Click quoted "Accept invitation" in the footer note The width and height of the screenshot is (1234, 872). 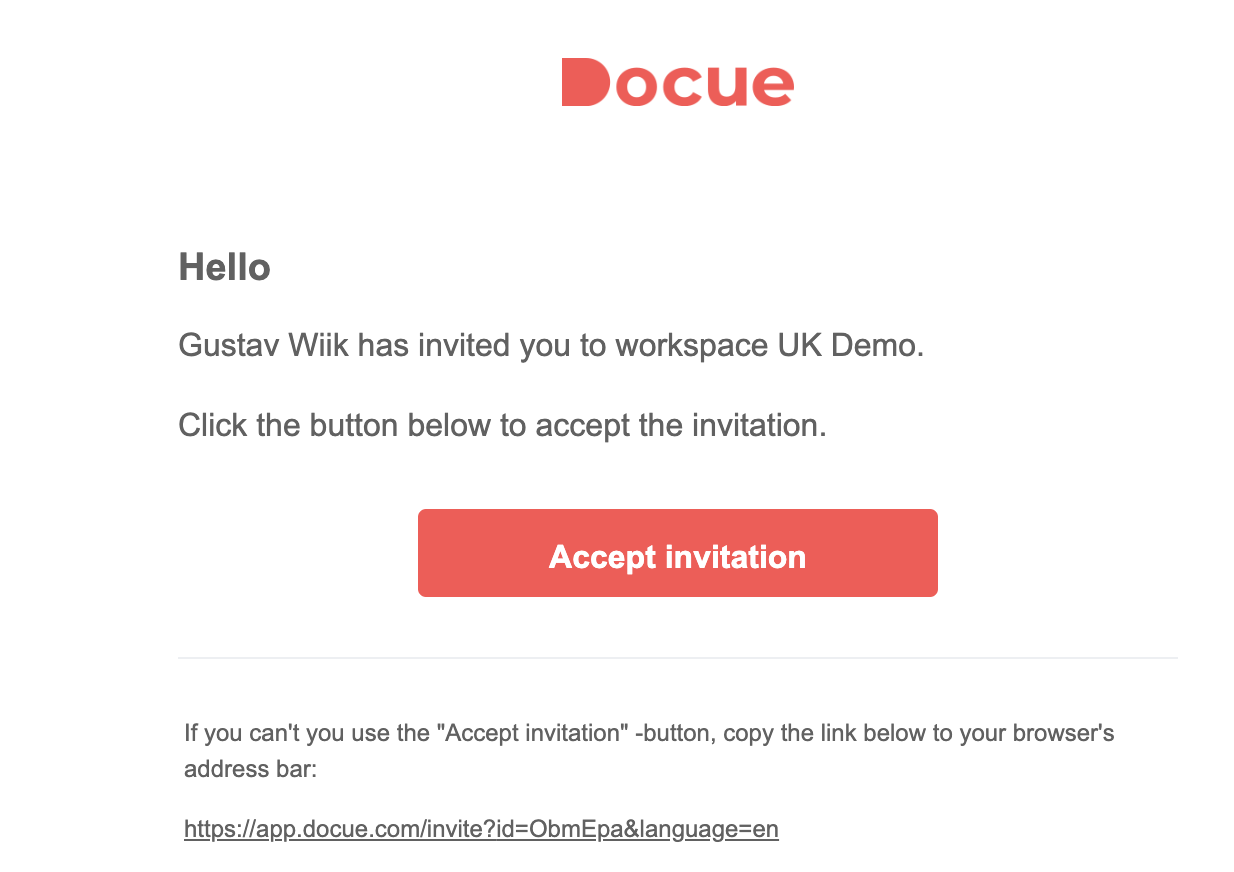532,733
